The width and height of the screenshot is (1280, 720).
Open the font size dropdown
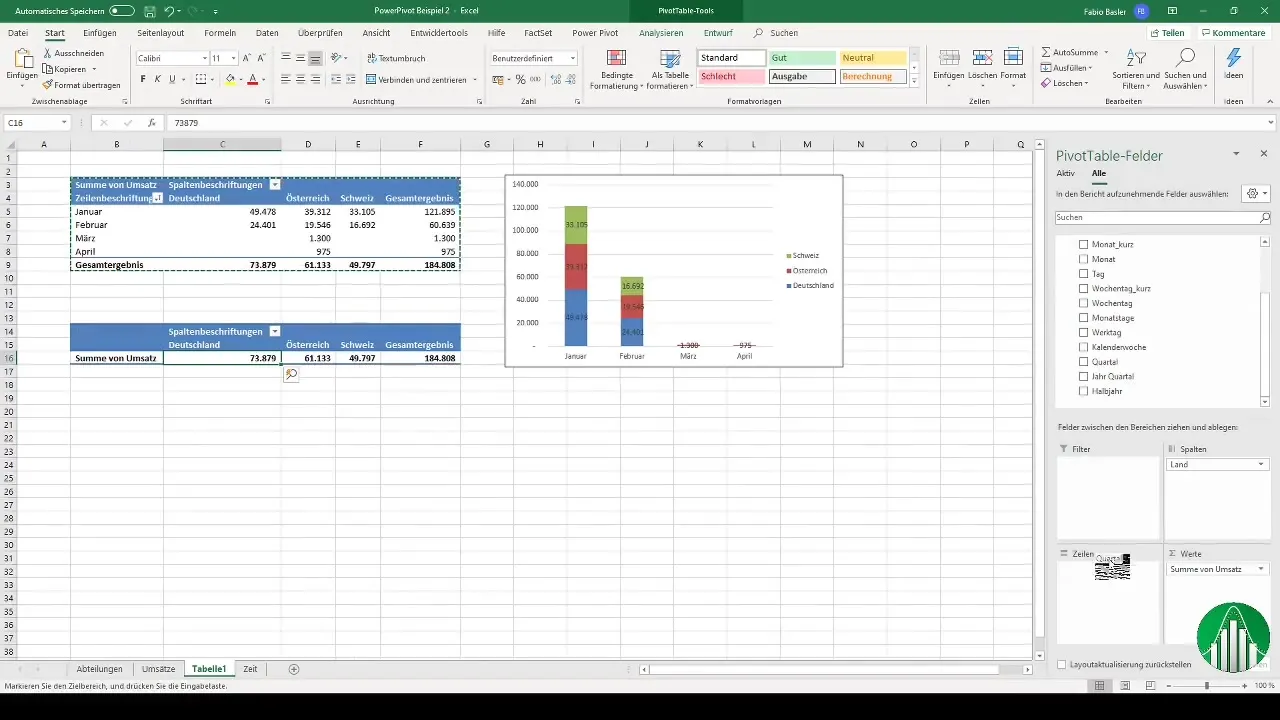[234, 58]
